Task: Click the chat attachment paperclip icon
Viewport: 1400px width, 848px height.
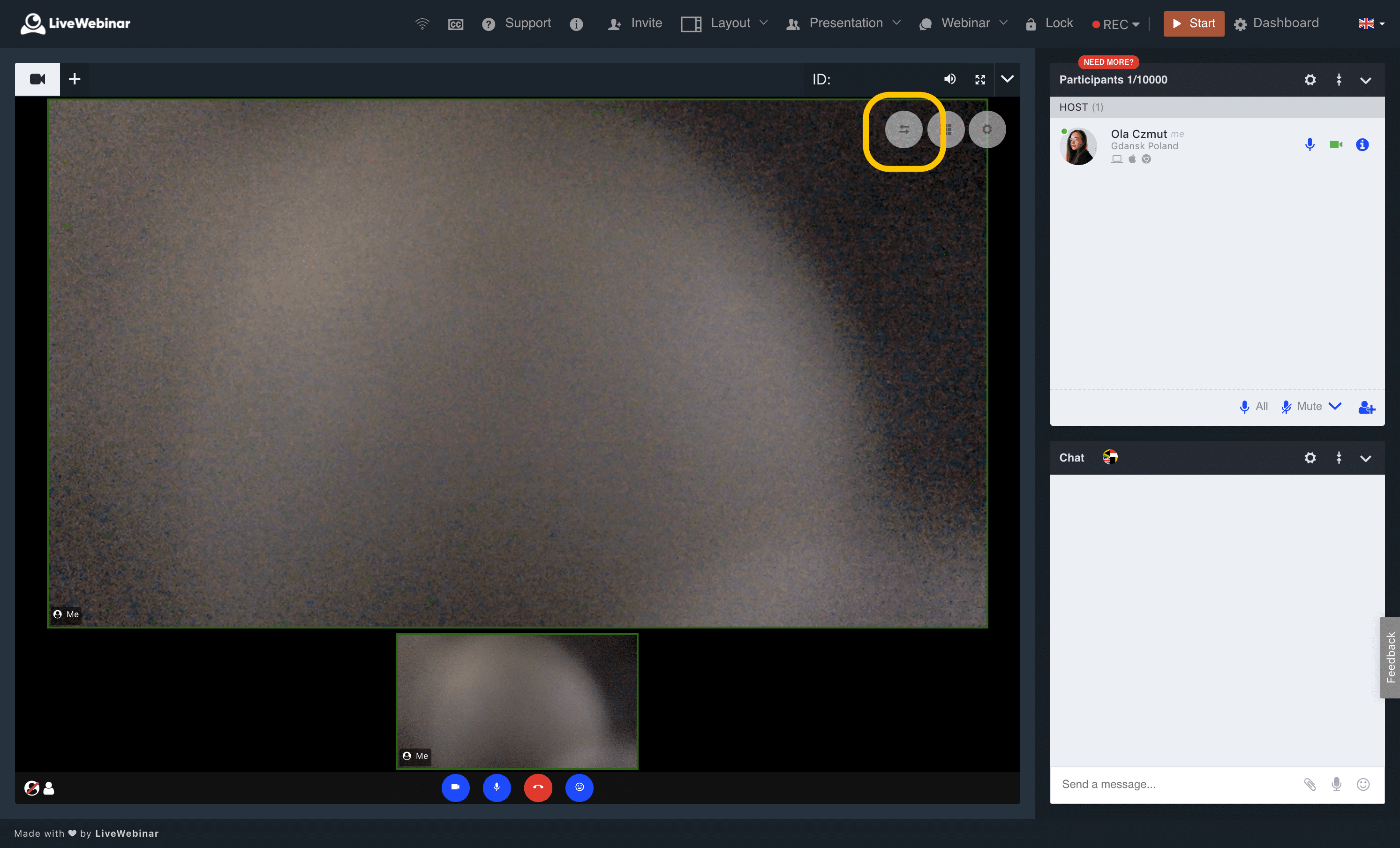Action: pos(1310,784)
